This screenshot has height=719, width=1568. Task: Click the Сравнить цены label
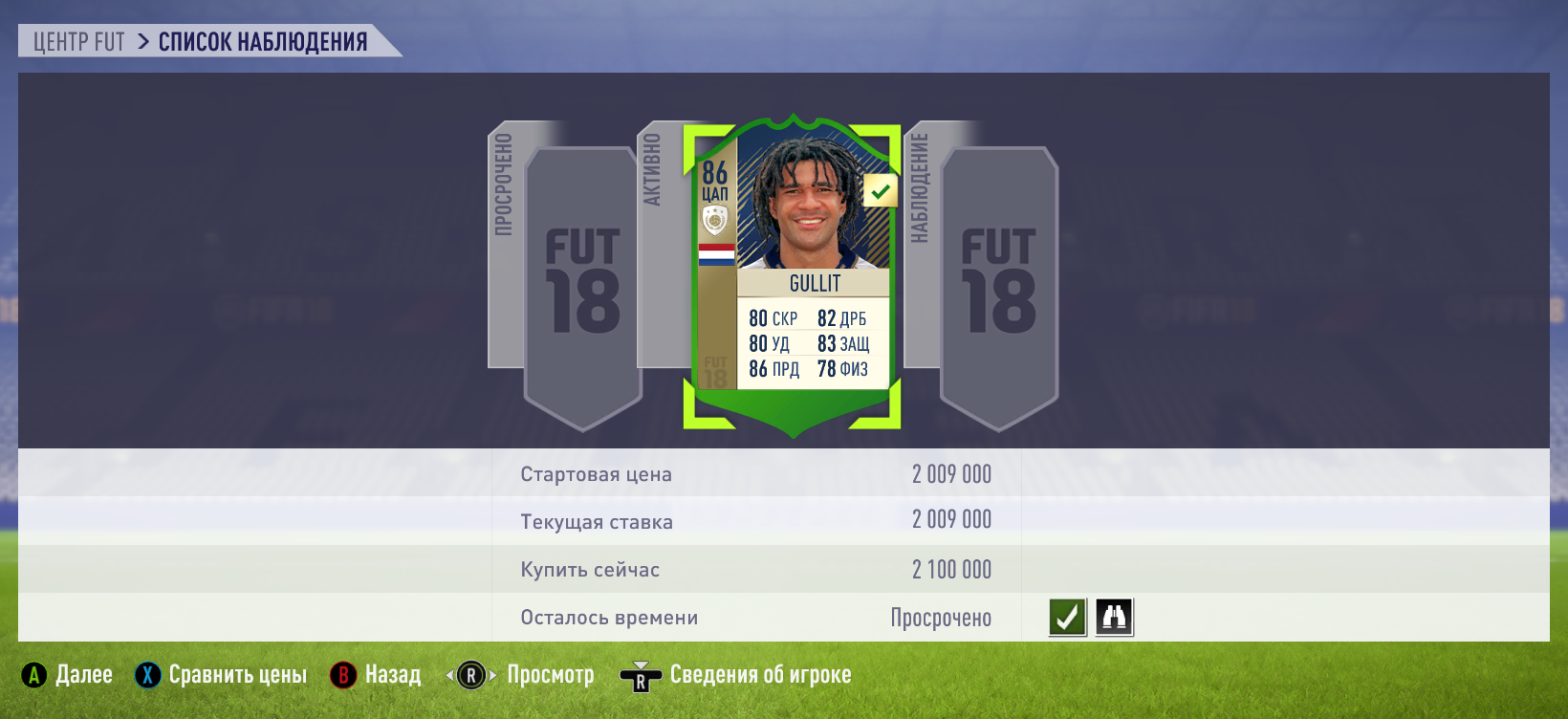coord(238,675)
